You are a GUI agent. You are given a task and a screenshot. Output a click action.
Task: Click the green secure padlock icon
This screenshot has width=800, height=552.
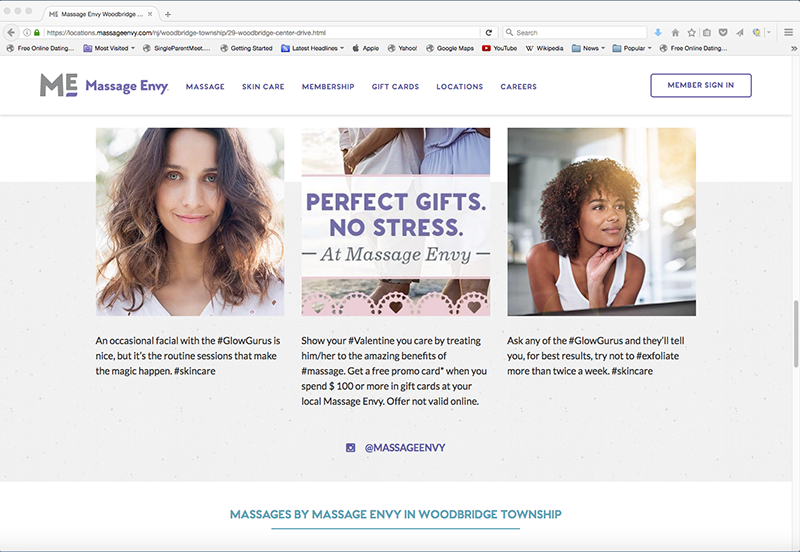[37, 33]
